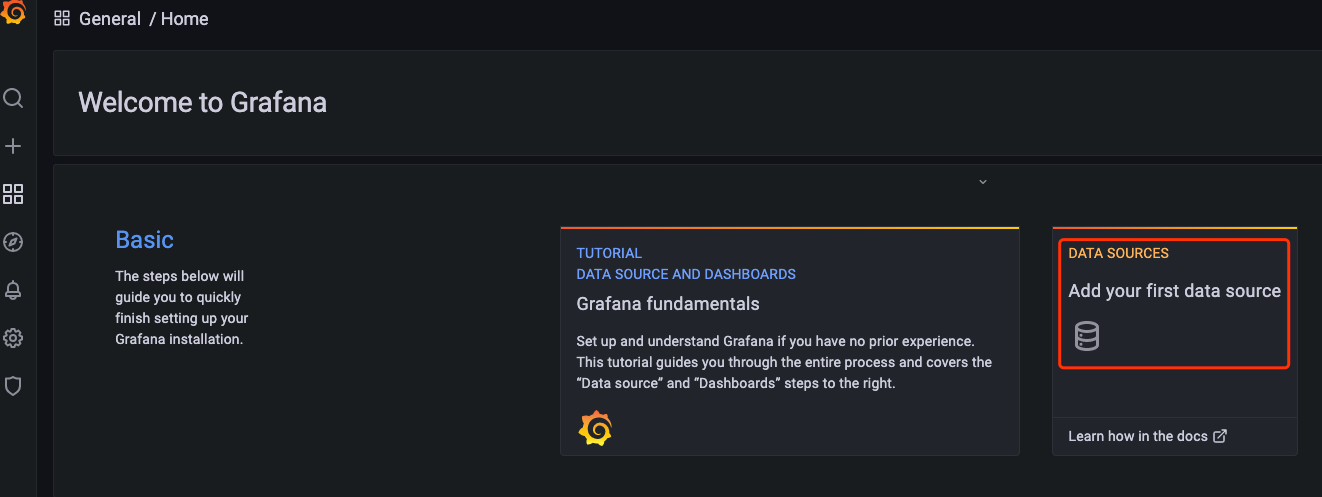Click the Data Source and Dashboards label

click(686, 274)
